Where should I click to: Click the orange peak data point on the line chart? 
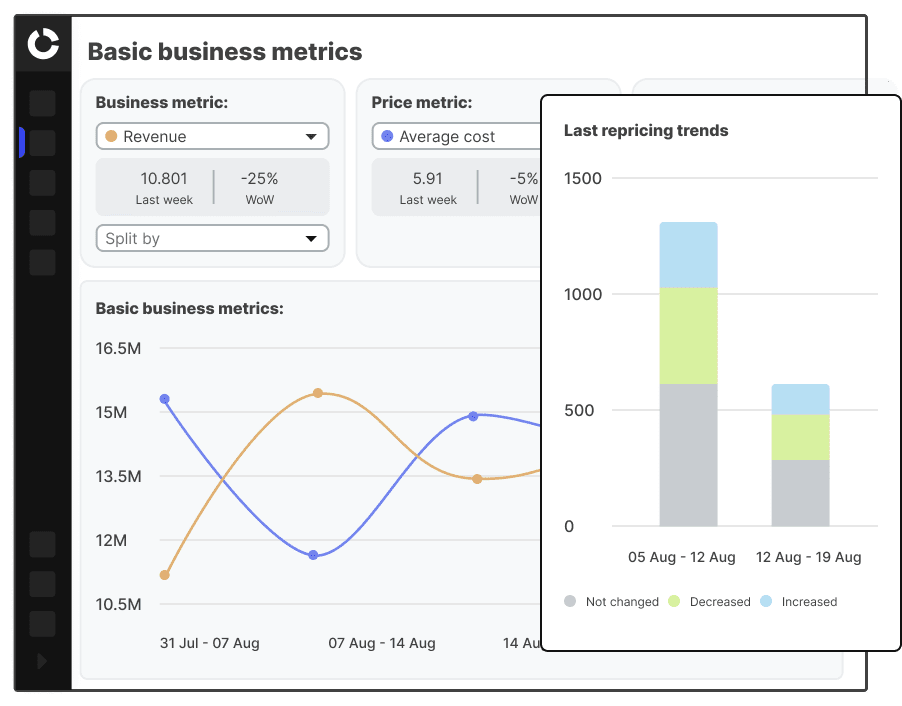pyautogui.click(x=318, y=393)
